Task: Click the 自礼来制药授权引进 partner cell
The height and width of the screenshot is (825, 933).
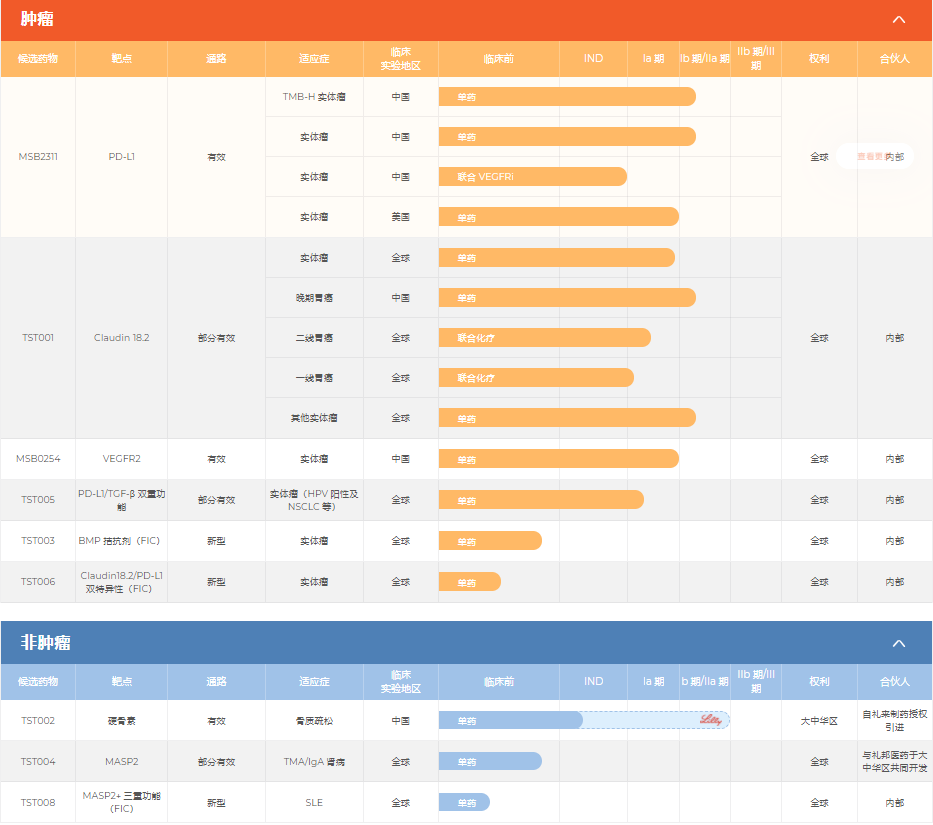Action: pyautogui.click(x=894, y=720)
